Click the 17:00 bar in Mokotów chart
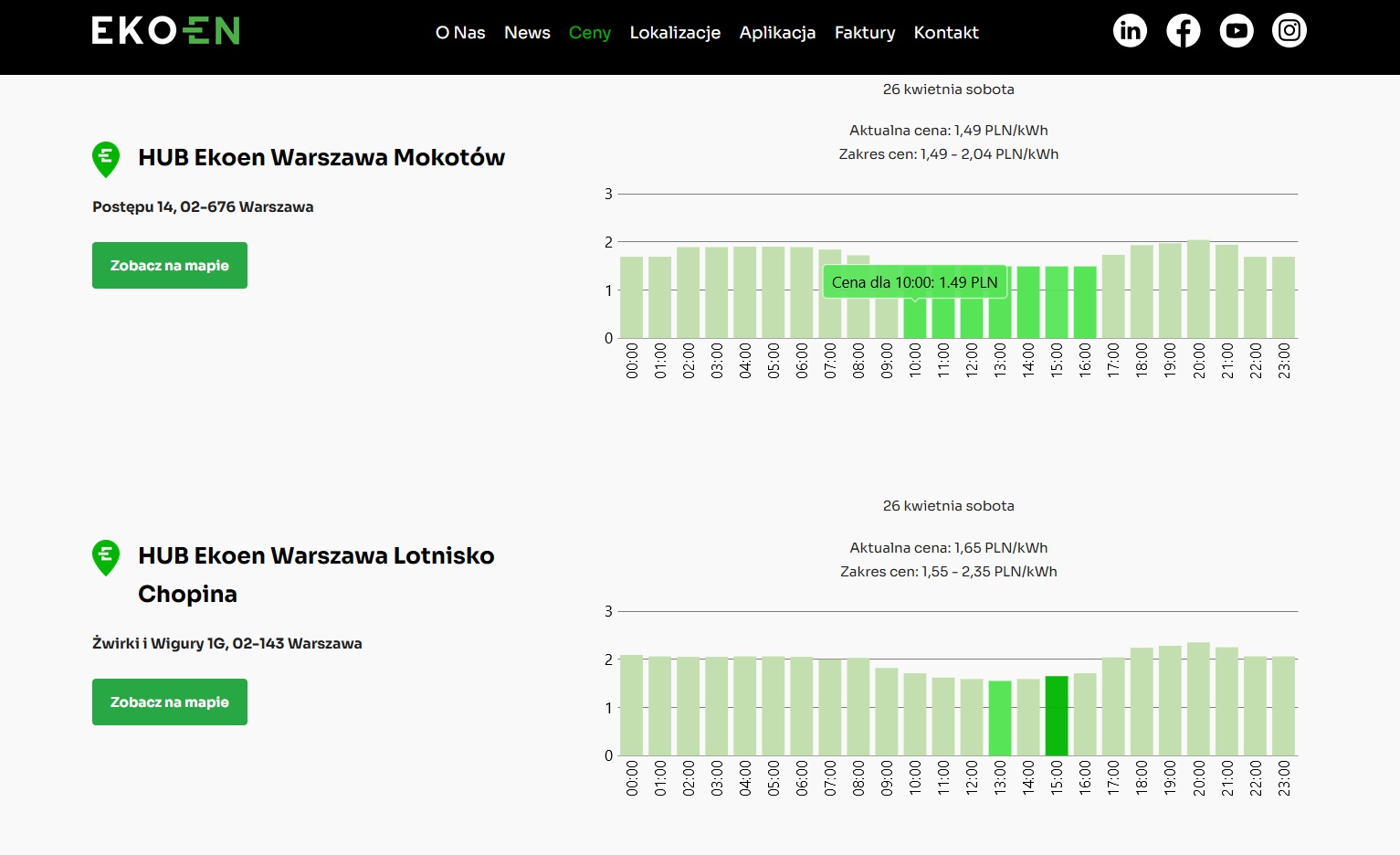This screenshot has width=1400, height=855. (1113, 297)
